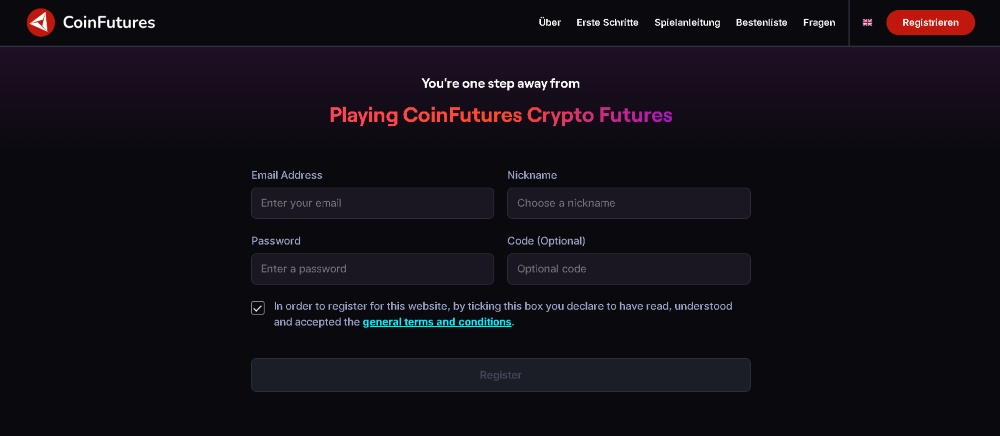Click the "Password" field label
Viewport: 1000px width, 436px height.
coord(276,241)
